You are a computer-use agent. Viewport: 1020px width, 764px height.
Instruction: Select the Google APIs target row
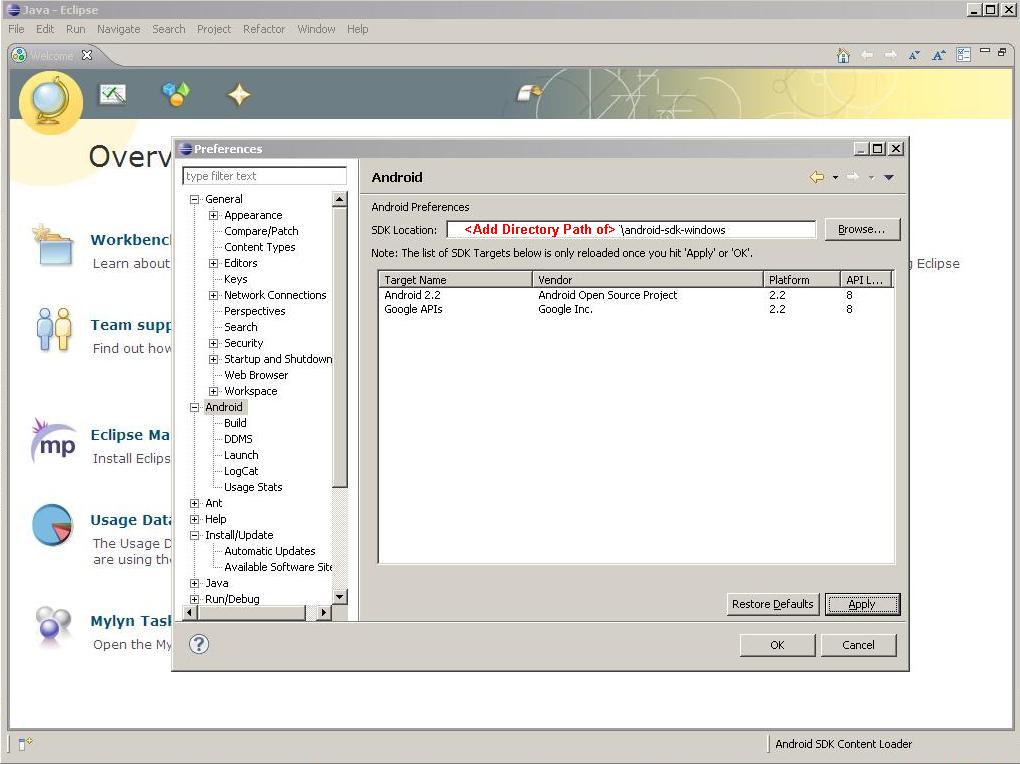coord(636,310)
